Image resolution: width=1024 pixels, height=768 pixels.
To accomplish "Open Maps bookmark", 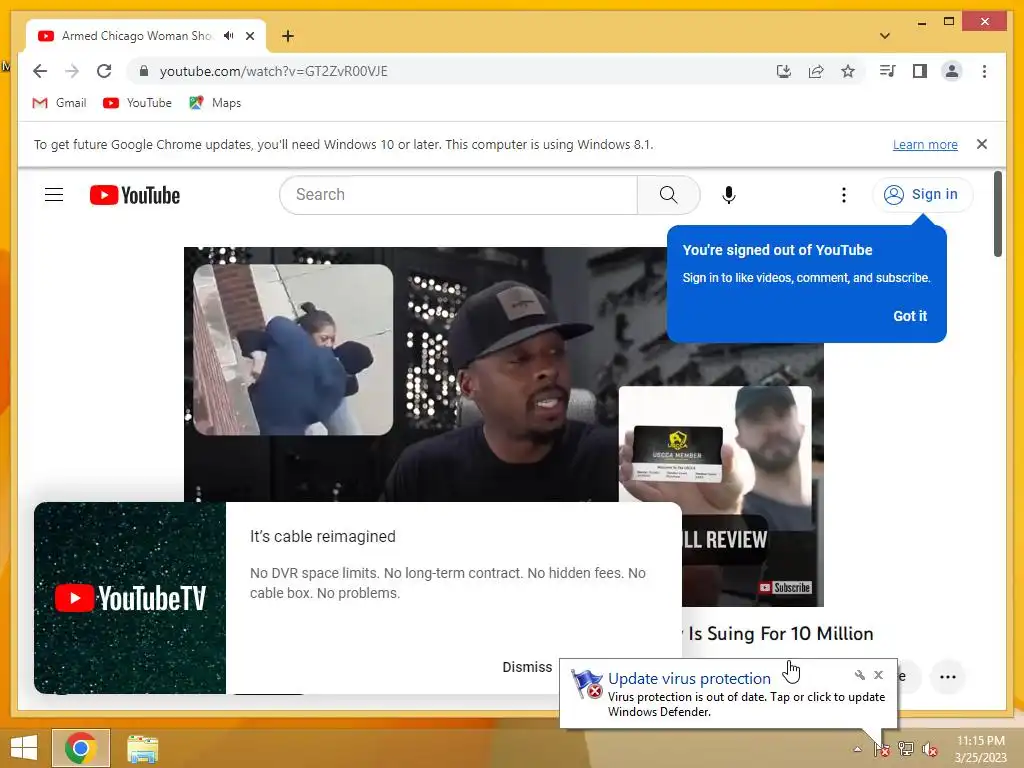I will point(215,103).
